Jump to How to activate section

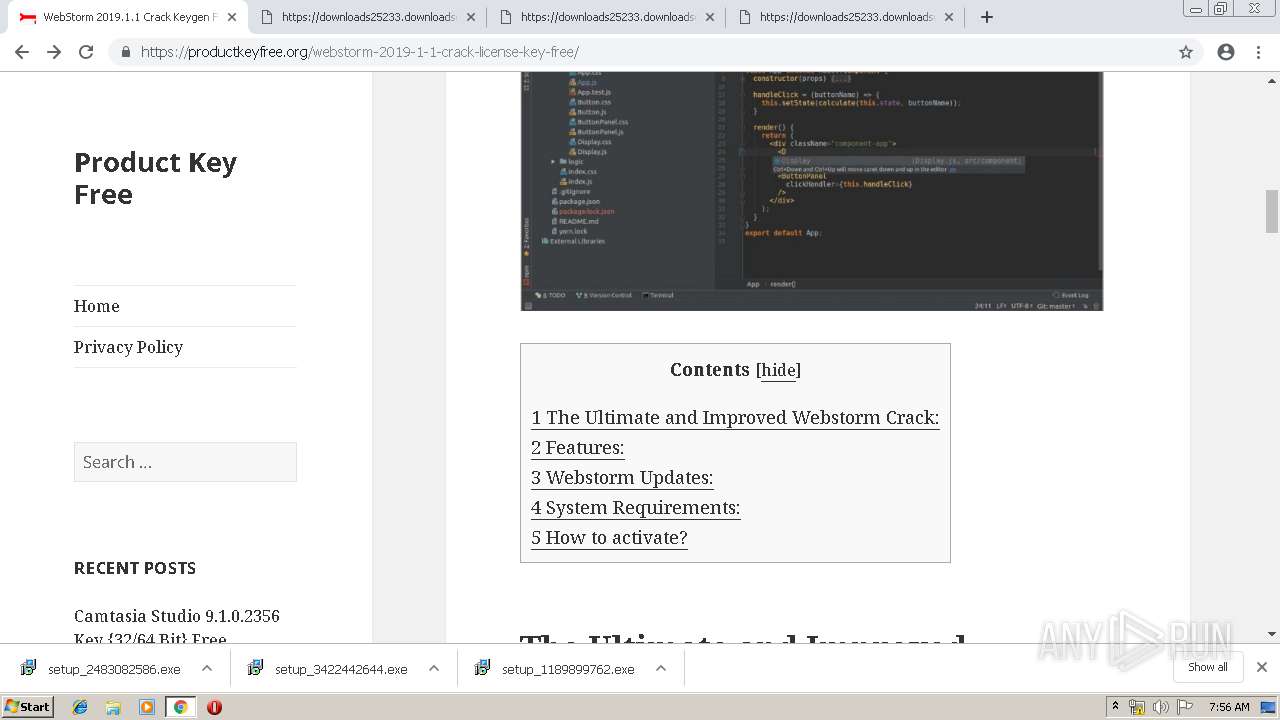pos(609,538)
